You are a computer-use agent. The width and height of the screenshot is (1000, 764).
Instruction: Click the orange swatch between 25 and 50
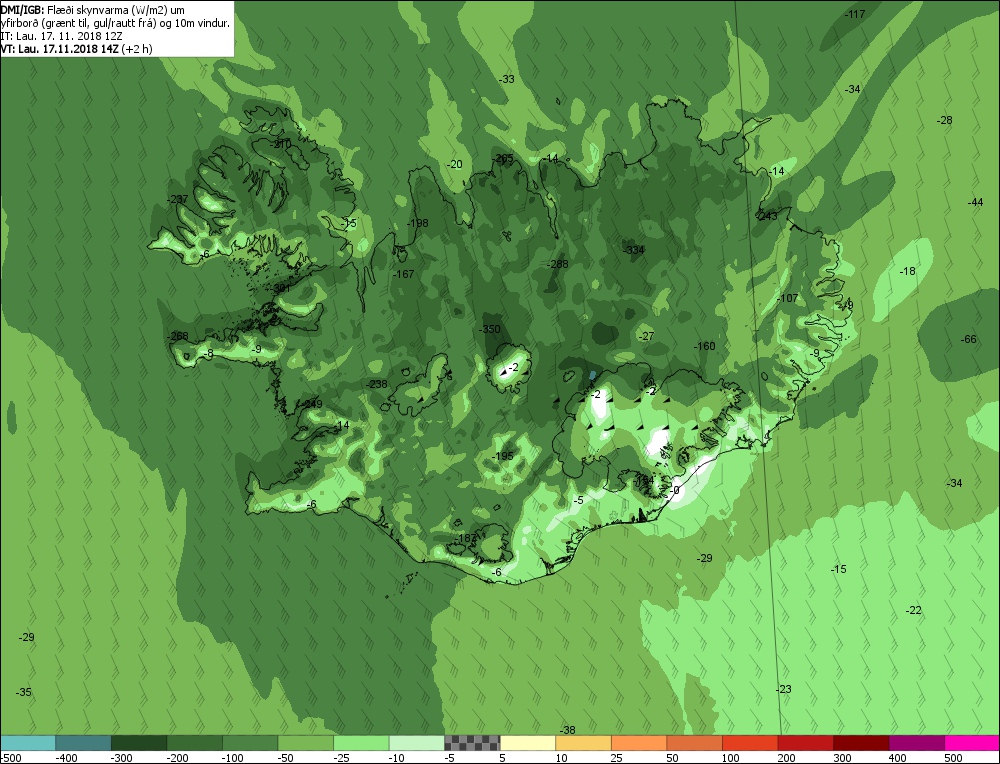click(x=638, y=743)
